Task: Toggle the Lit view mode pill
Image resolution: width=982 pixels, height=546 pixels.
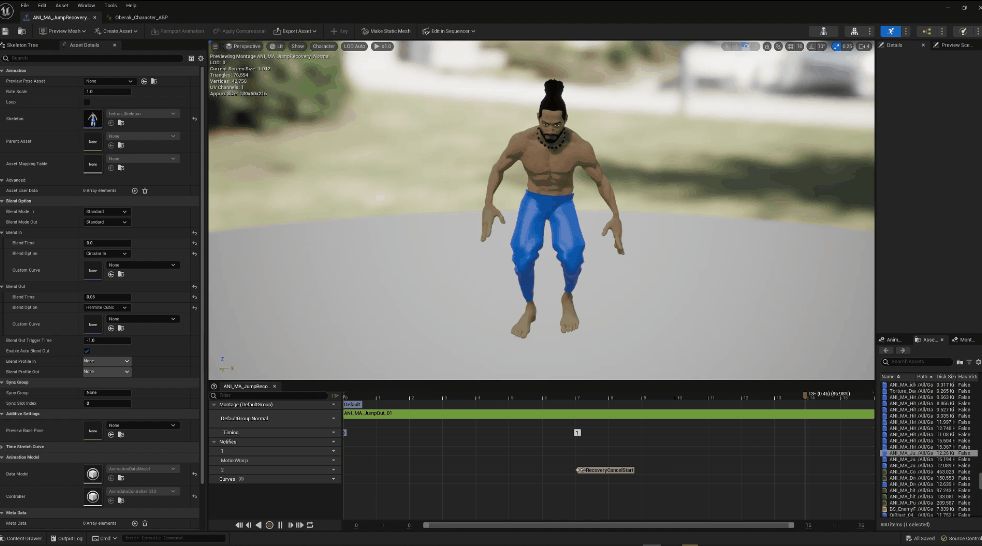Action: (x=276, y=46)
